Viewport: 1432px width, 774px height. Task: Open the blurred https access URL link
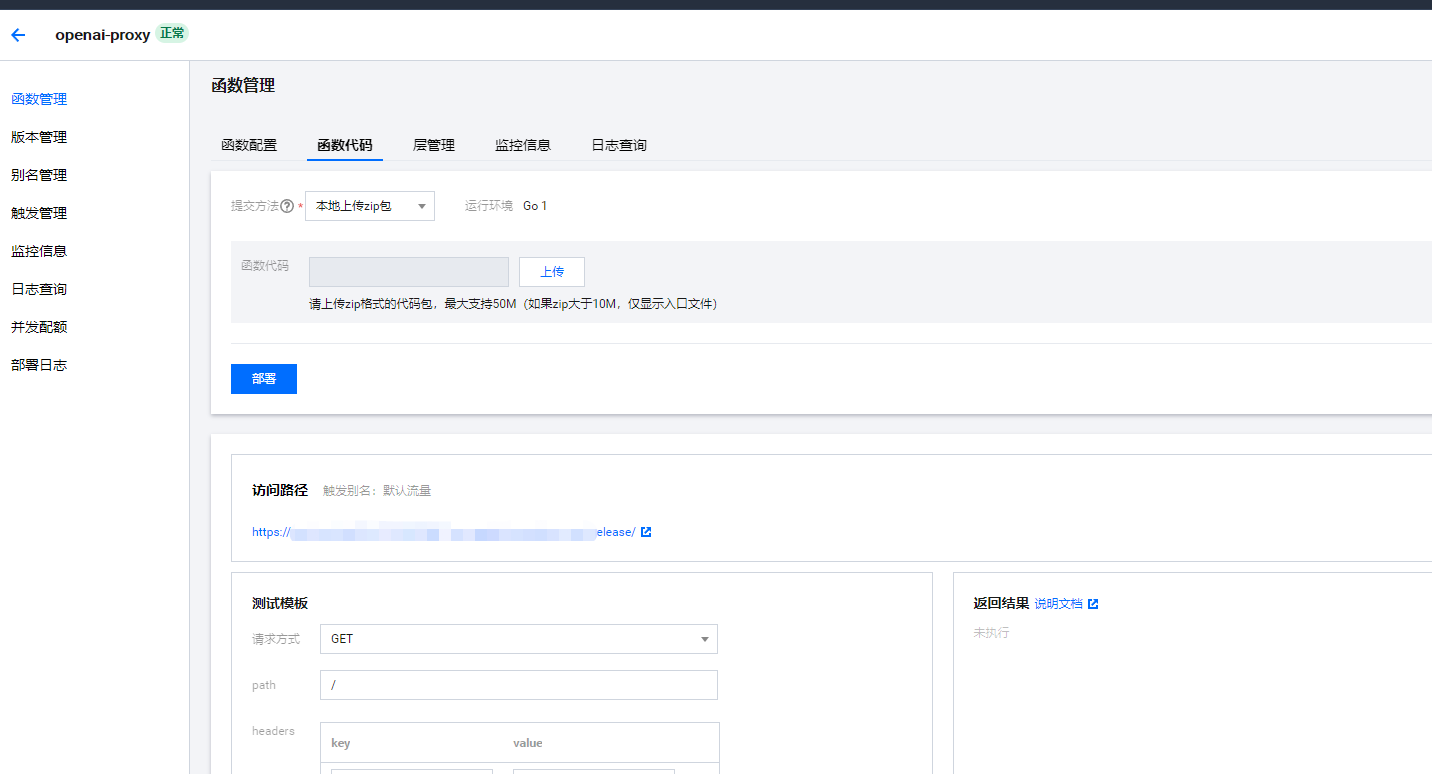click(x=443, y=532)
